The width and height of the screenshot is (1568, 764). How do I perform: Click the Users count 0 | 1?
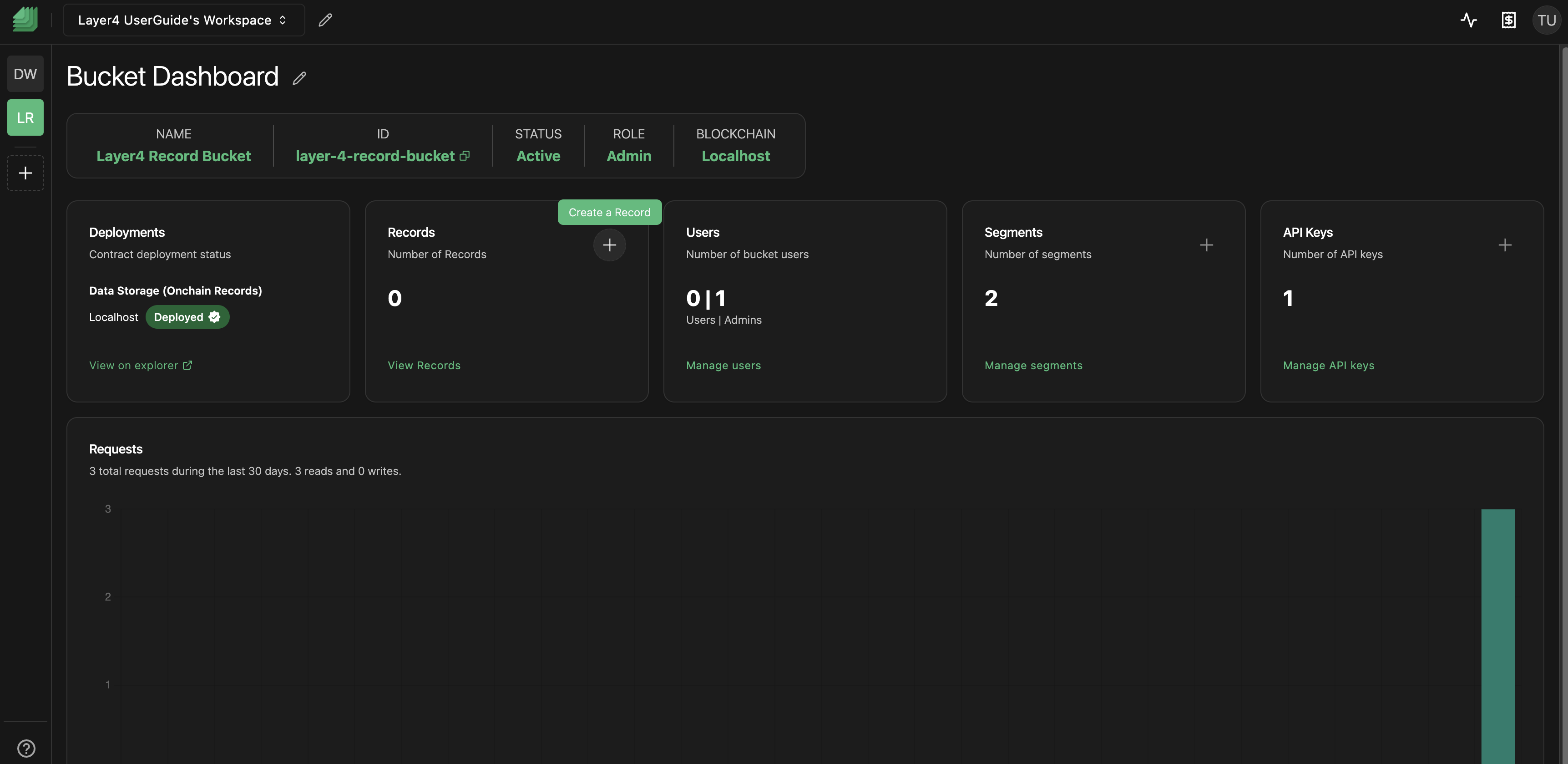pos(706,298)
